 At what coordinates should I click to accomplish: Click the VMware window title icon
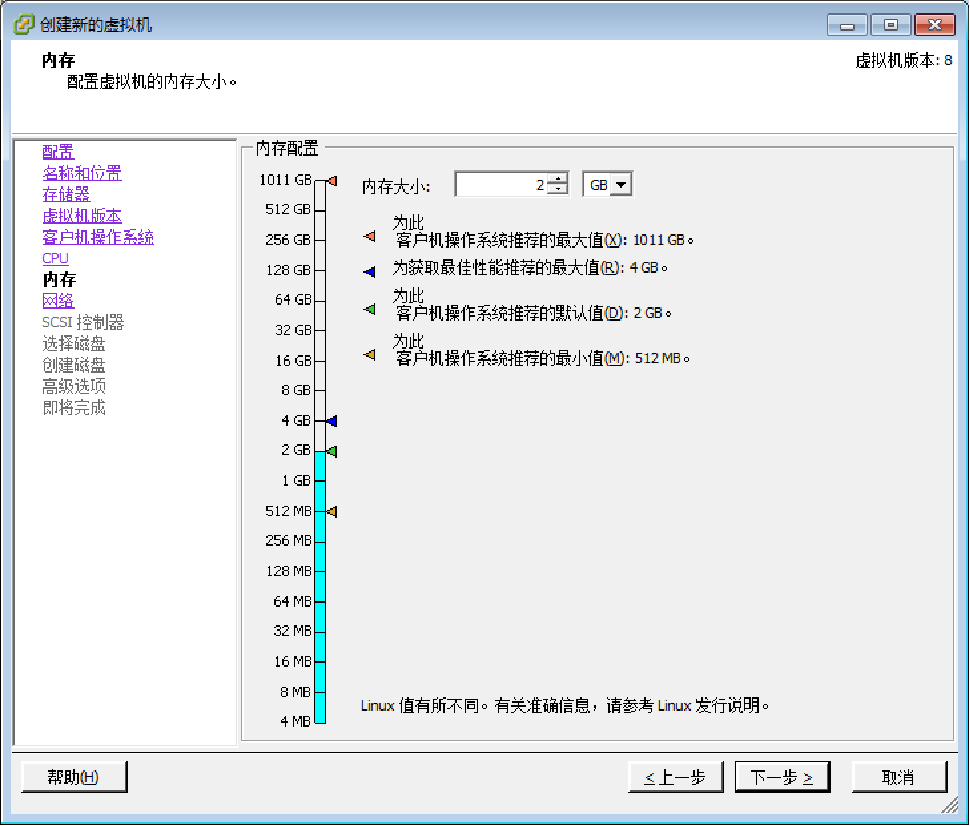tap(24, 24)
